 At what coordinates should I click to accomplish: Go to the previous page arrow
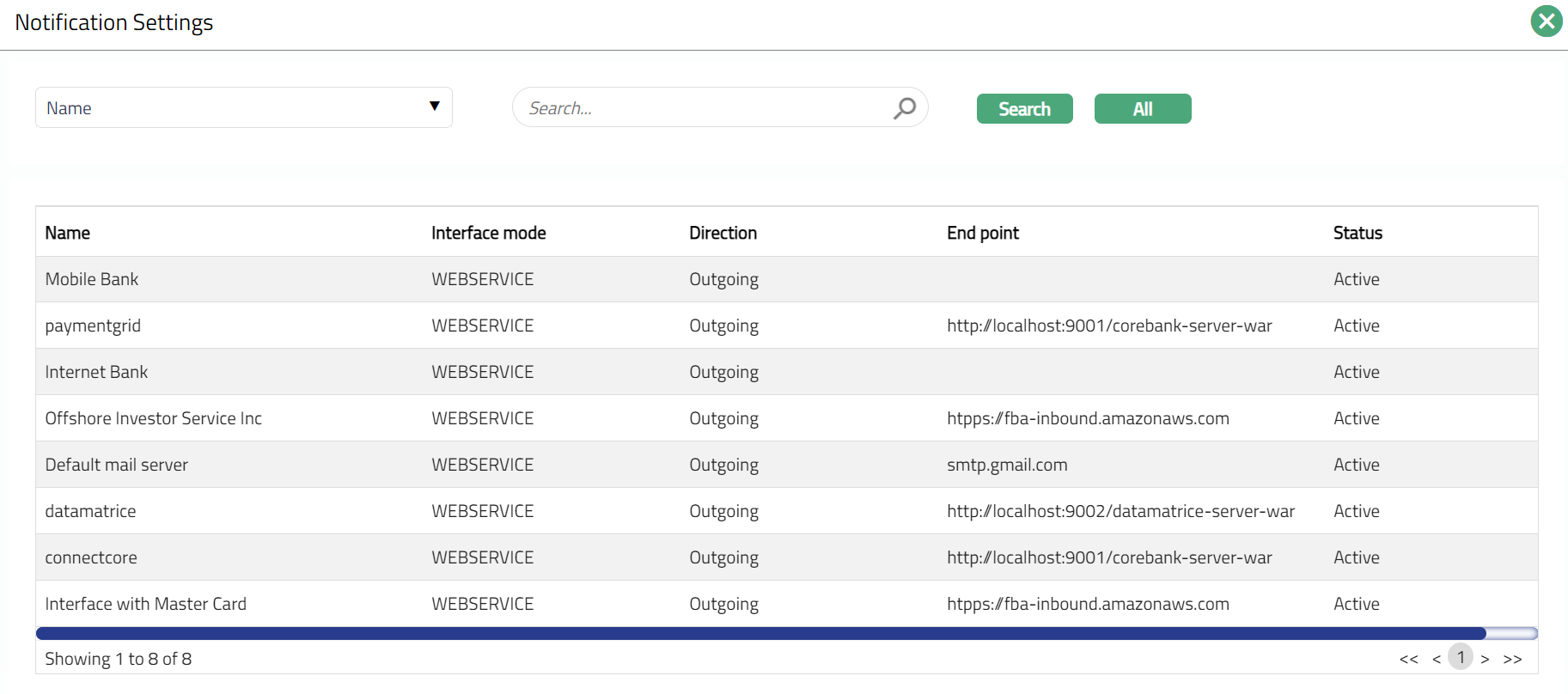pyautogui.click(x=1436, y=660)
